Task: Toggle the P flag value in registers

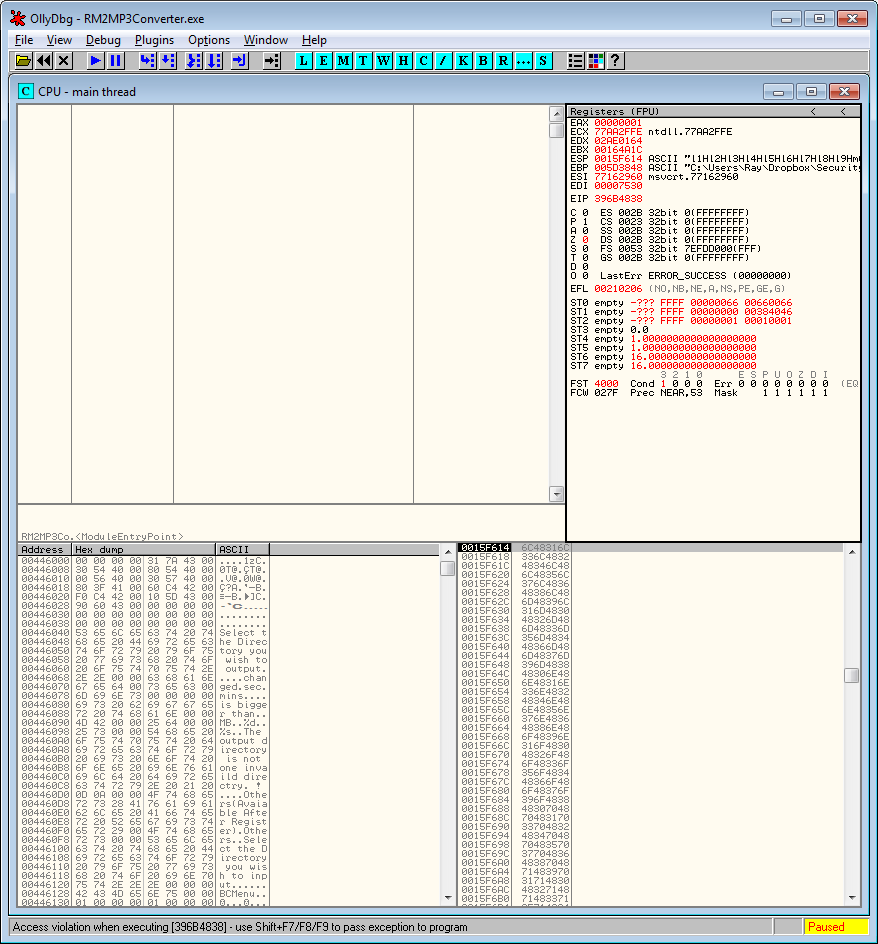Action: click(x=584, y=222)
